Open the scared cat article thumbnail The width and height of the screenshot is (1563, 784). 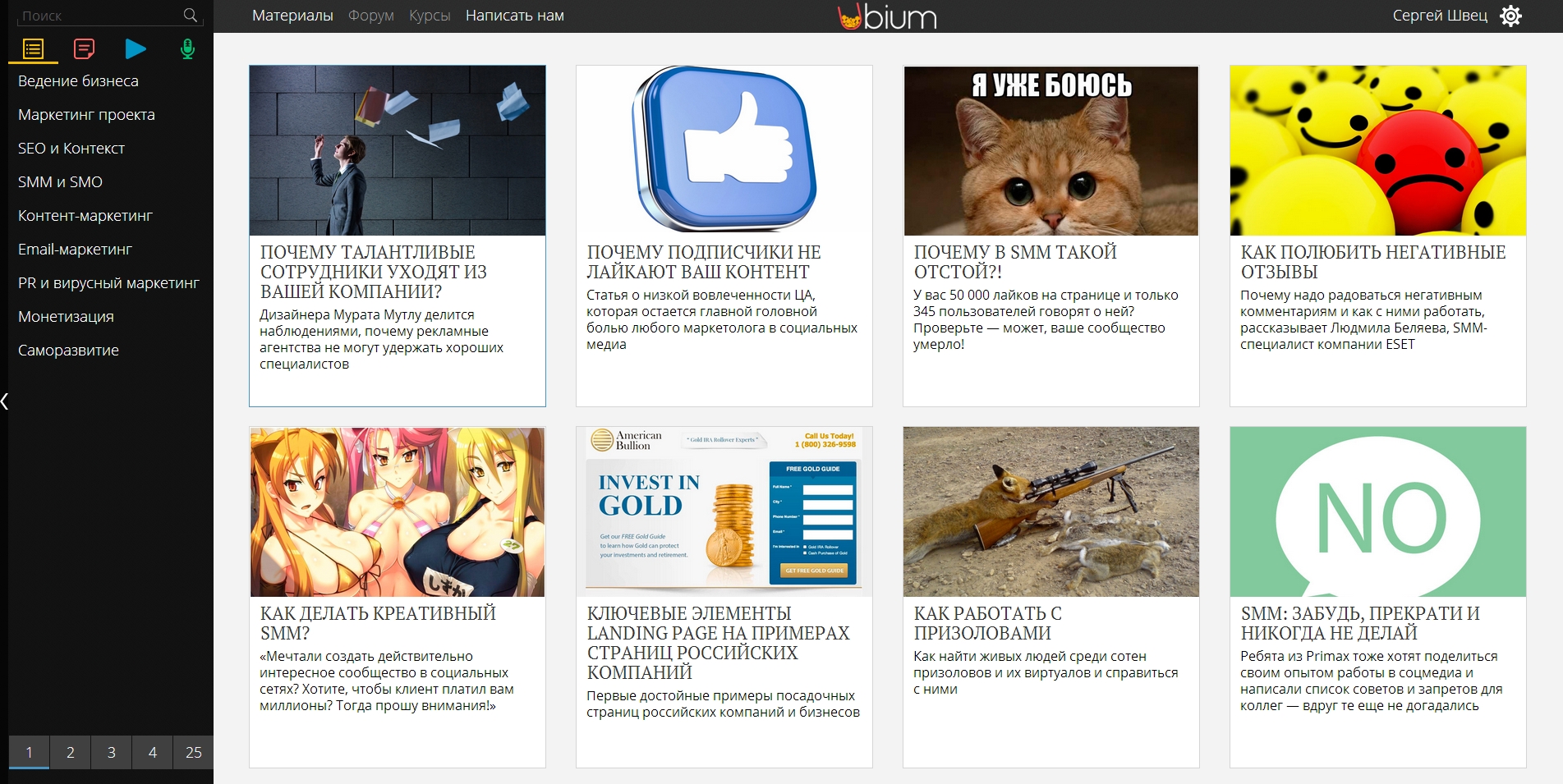[1050, 151]
